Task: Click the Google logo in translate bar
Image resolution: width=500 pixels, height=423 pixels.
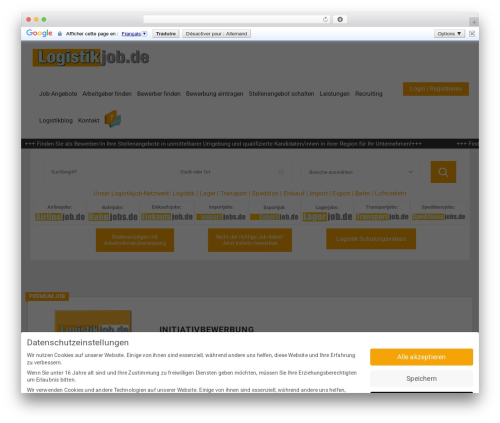Action: [39, 33]
